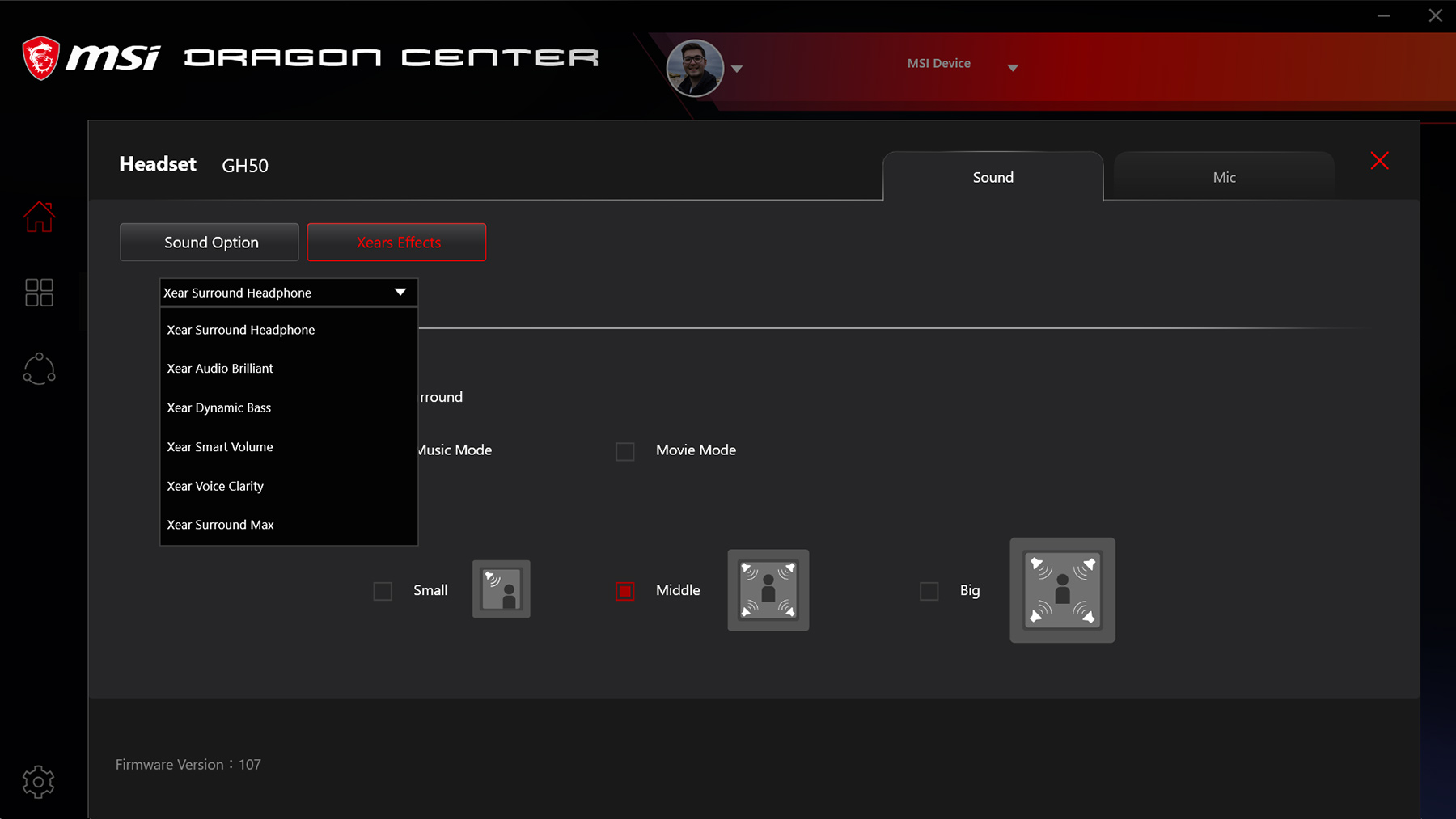Select the Big room size illustration
Image resolution: width=1456 pixels, height=819 pixels.
pos(1063,590)
